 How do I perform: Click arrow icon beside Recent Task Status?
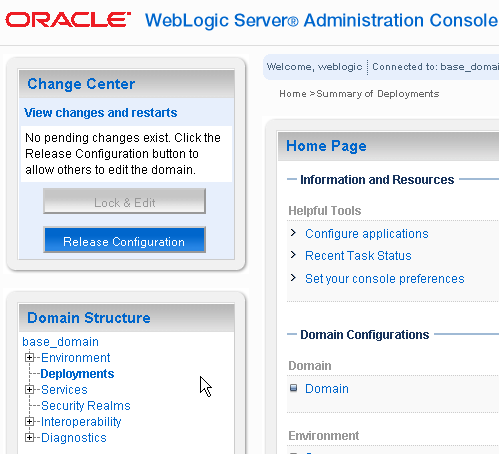[293, 255]
